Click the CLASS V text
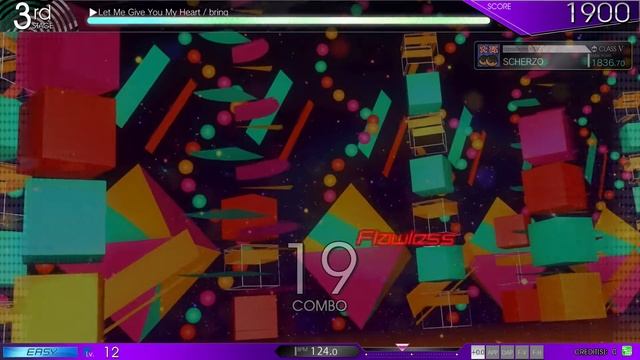This screenshot has height=360, width=640. (x=611, y=49)
